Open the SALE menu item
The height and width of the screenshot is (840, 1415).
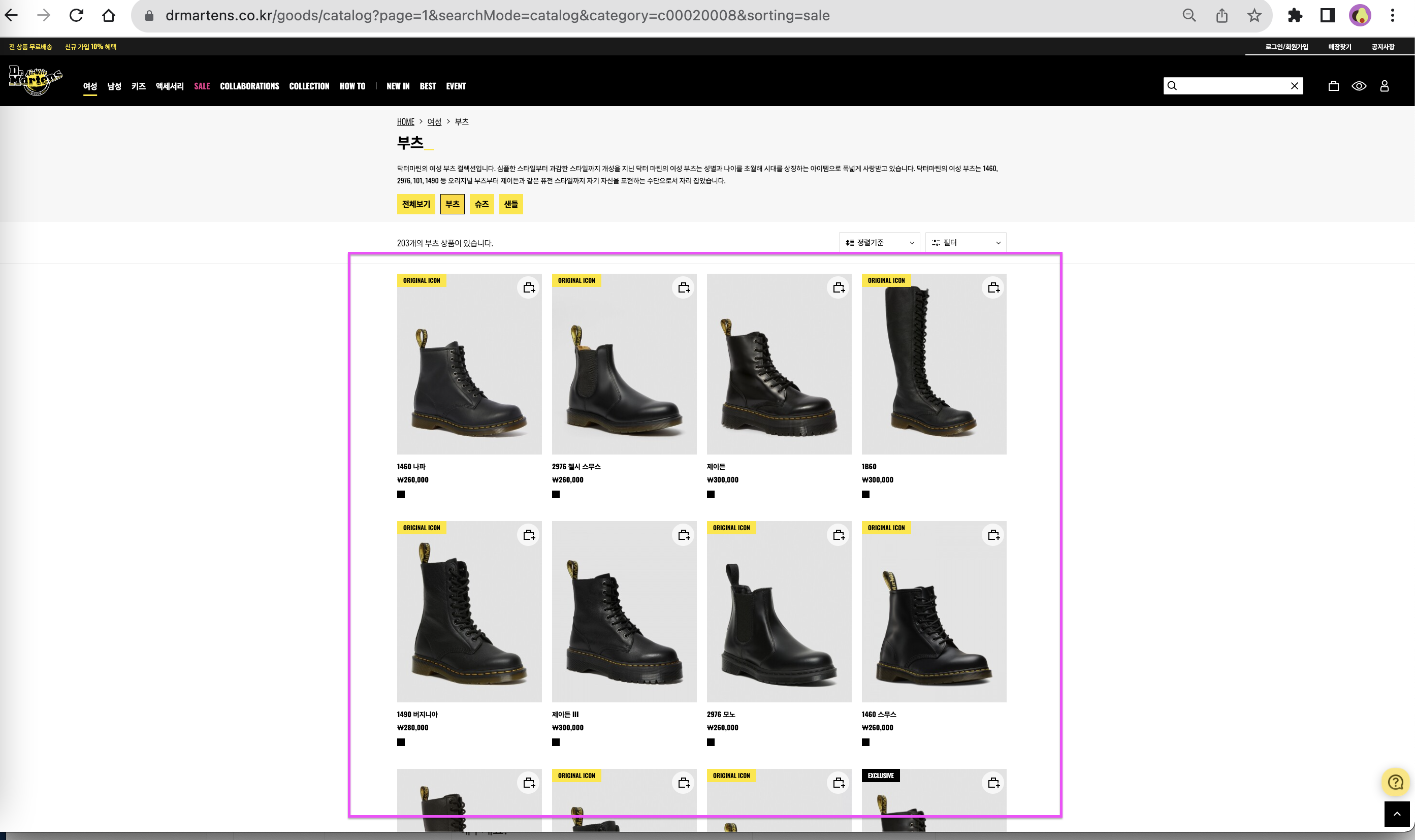point(202,86)
